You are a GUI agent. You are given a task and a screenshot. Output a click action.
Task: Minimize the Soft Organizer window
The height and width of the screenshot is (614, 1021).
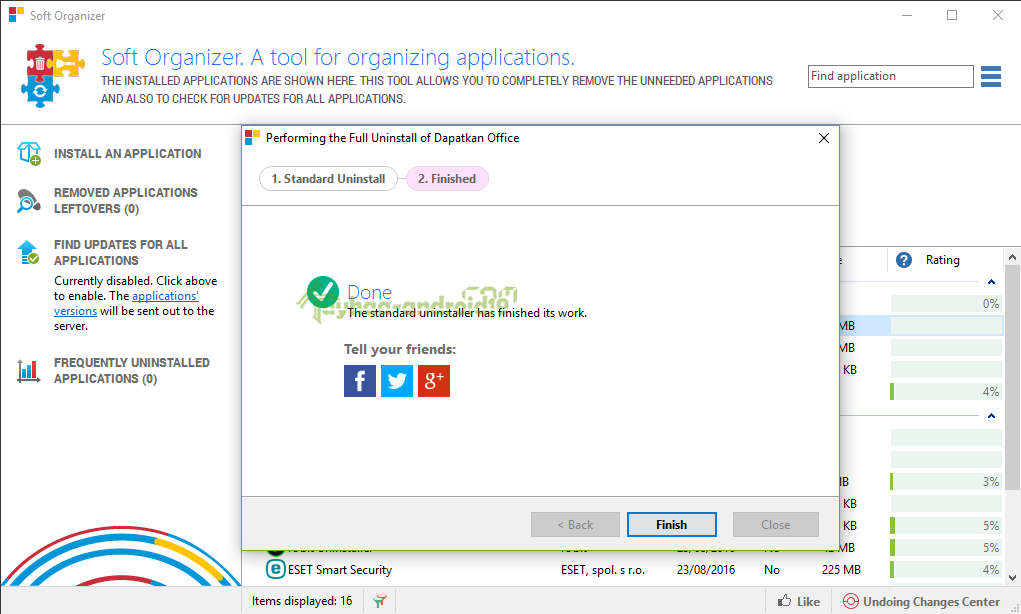[907, 15]
